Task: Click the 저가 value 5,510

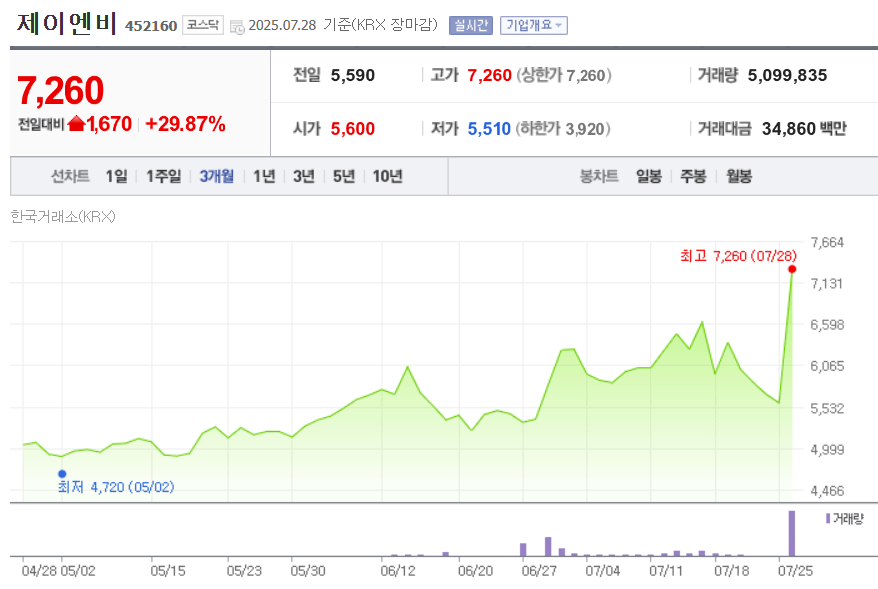Action: coord(489,129)
